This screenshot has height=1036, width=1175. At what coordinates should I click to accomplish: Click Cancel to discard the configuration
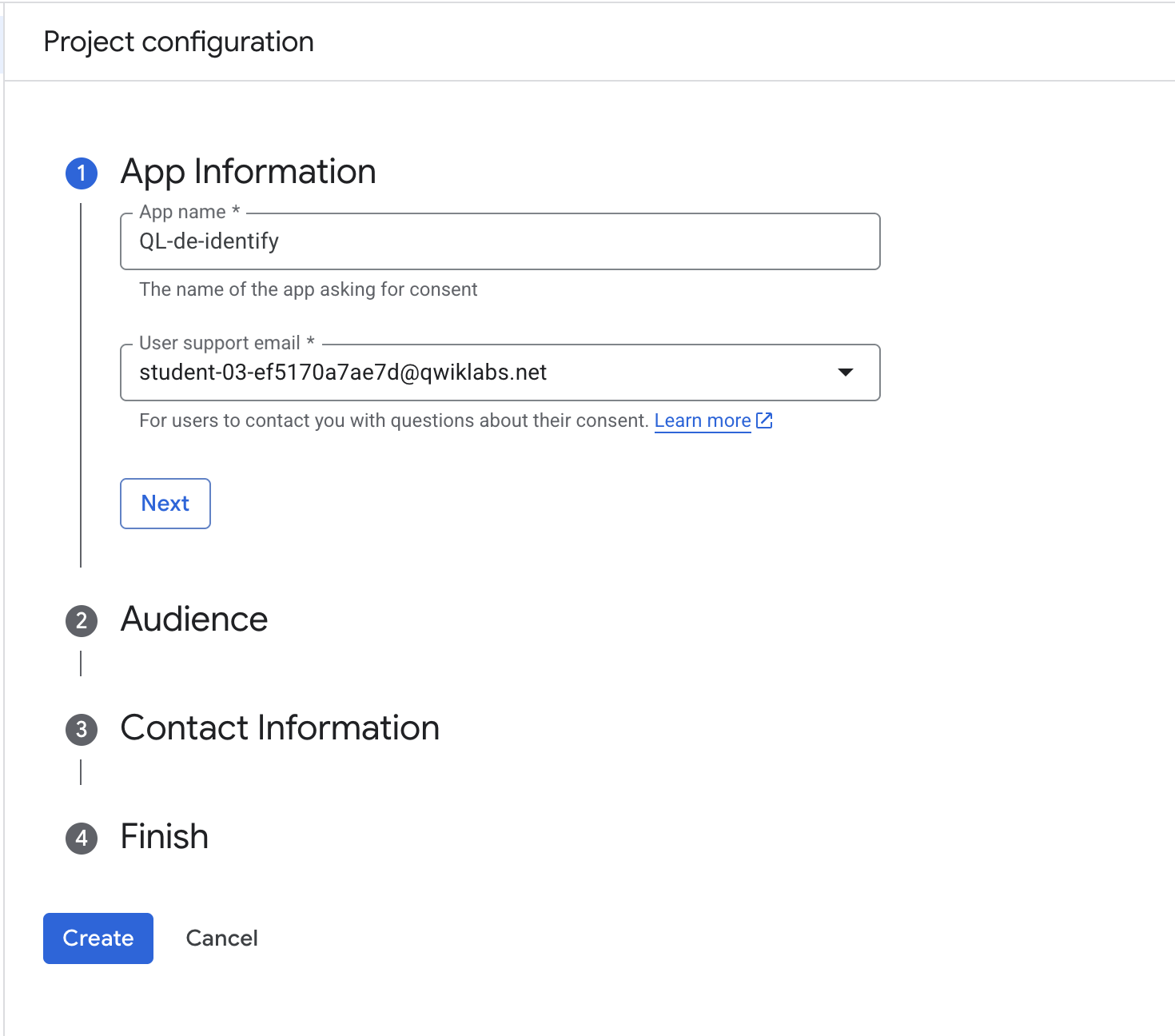point(221,938)
